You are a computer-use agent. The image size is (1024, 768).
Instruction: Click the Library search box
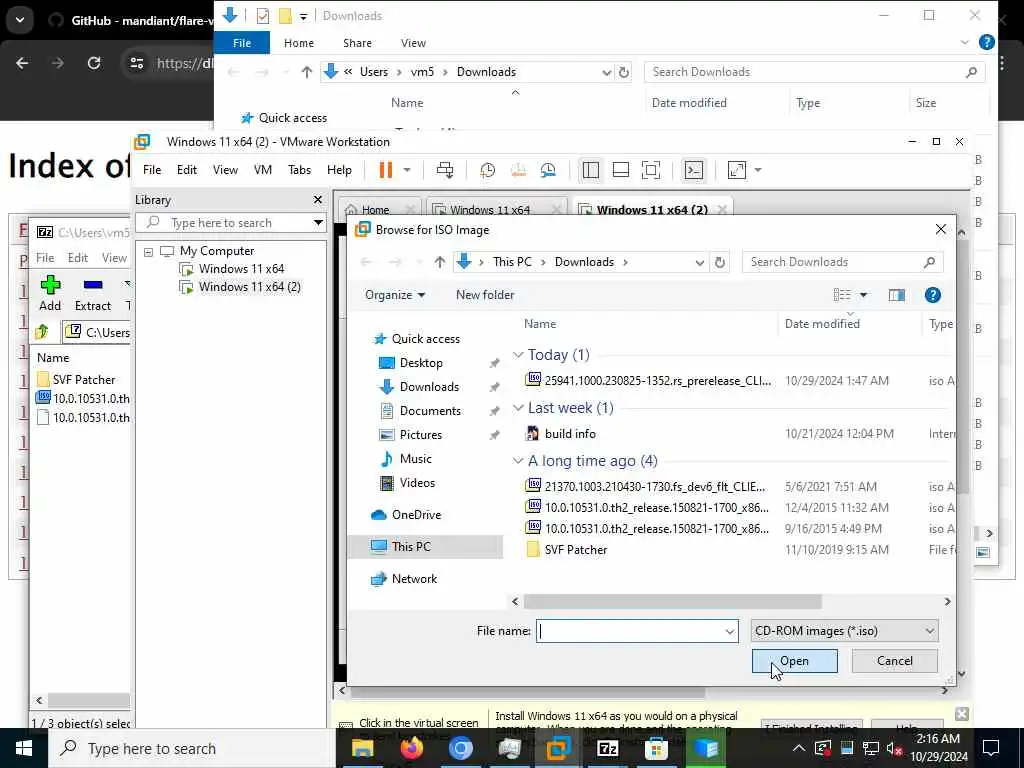pos(230,223)
